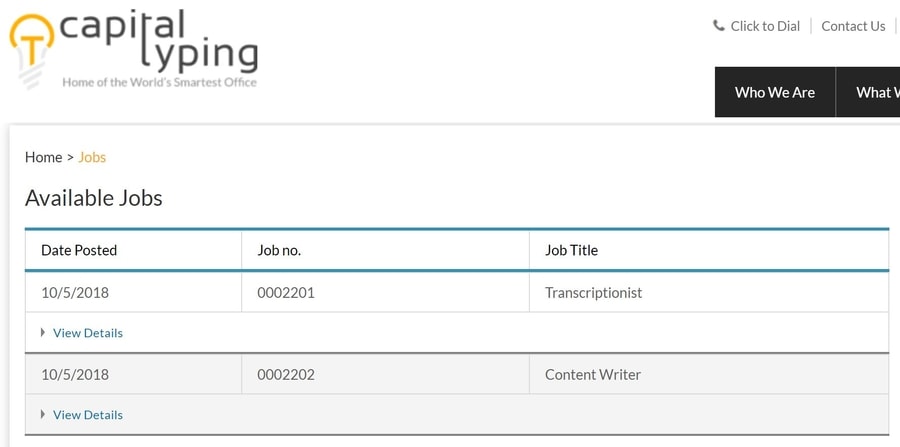Select job number 0002202 cell
The width and height of the screenshot is (900, 447).
coord(385,375)
